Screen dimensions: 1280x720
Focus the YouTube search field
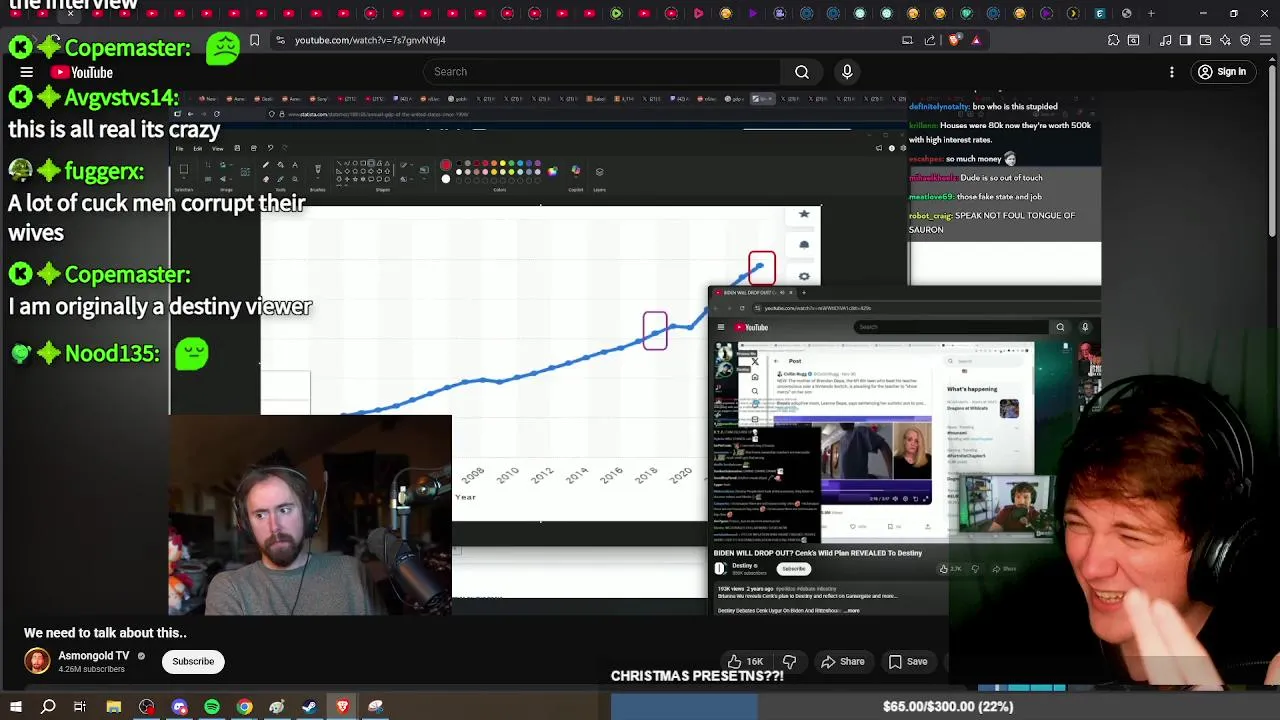[602, 72]
